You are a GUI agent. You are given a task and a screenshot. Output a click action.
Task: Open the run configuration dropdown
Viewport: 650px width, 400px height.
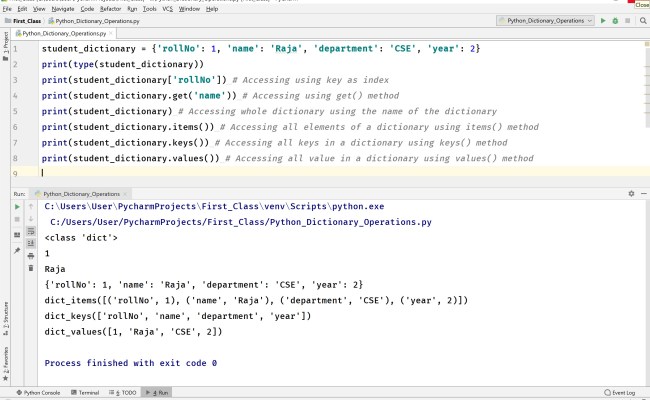click(545, 21)
